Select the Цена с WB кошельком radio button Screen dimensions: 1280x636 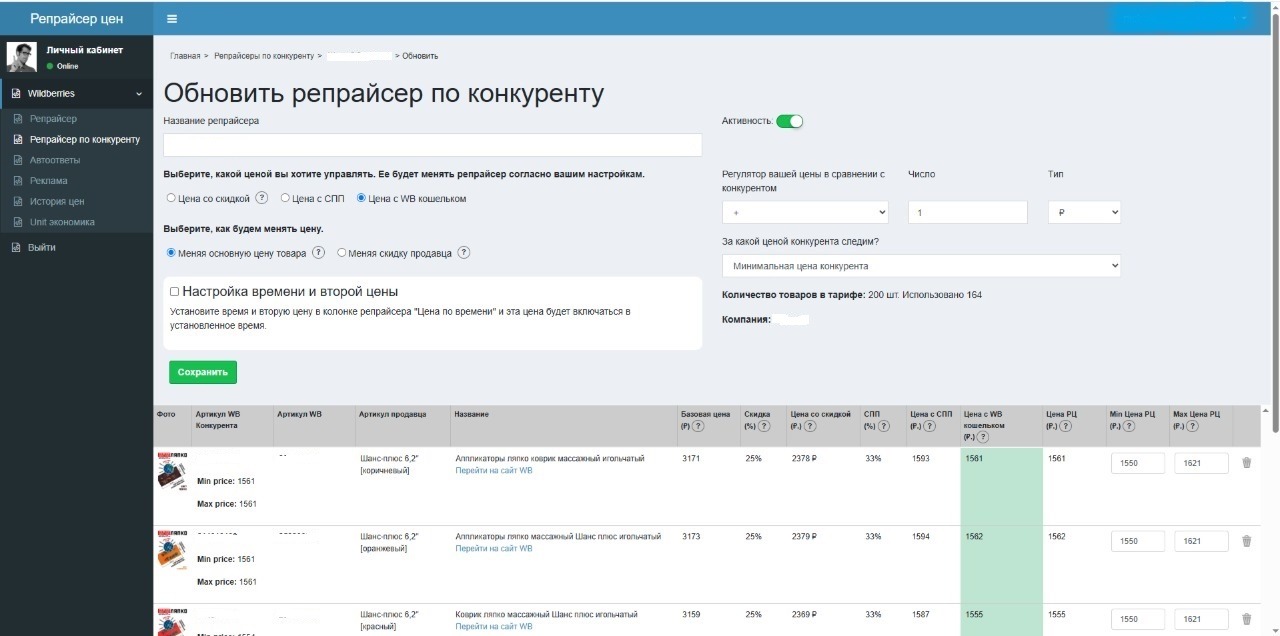tap(362, 198)
